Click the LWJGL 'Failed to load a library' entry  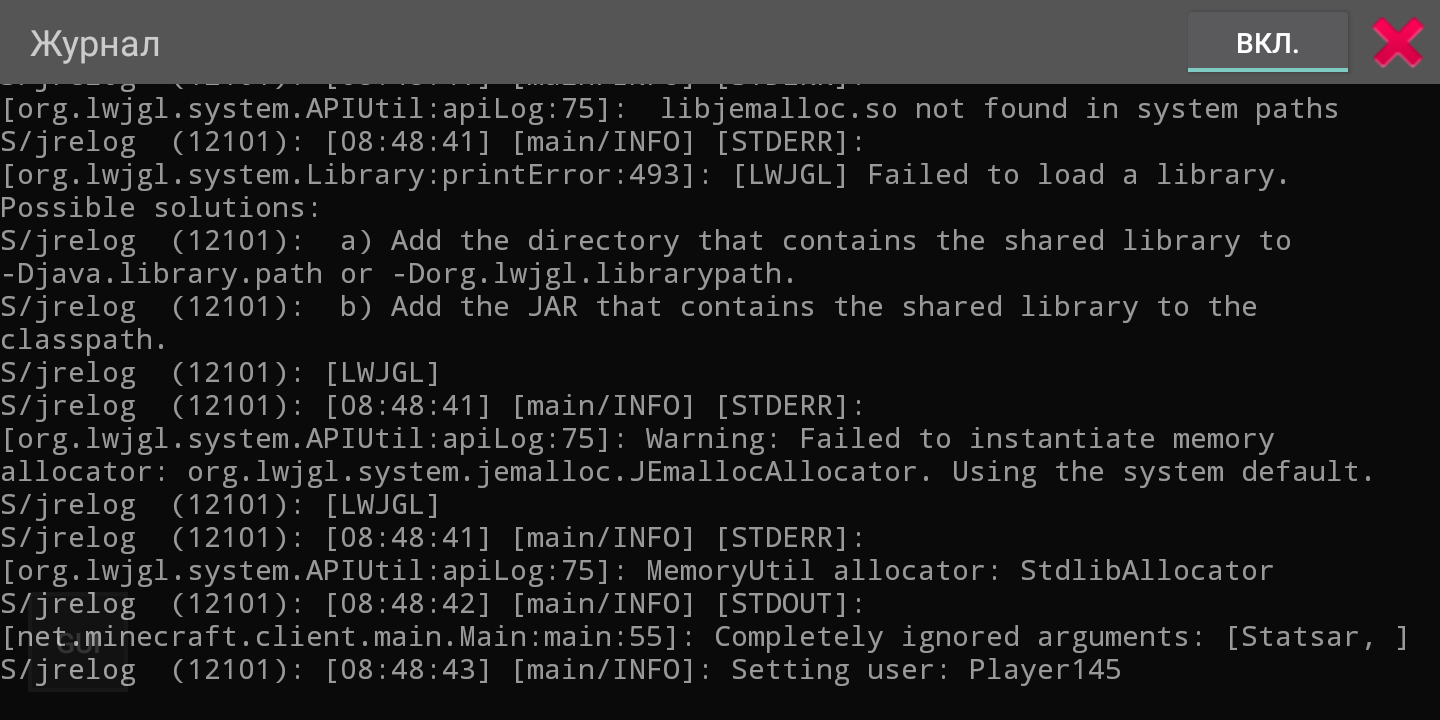coord(645,174)
